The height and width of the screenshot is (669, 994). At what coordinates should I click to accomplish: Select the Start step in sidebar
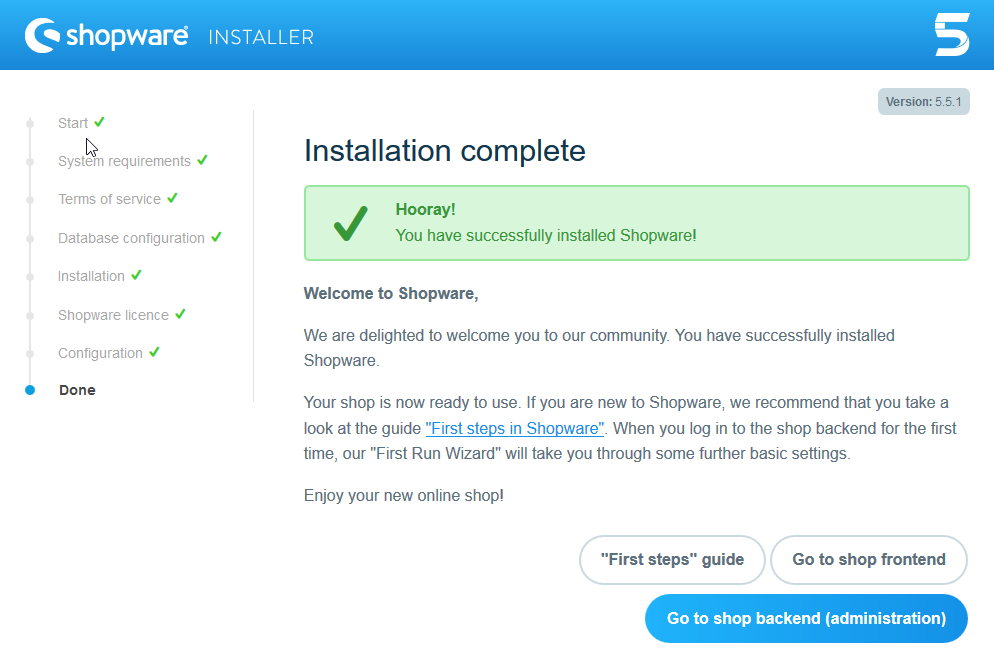pyautogui.click(x=73, y=123)
